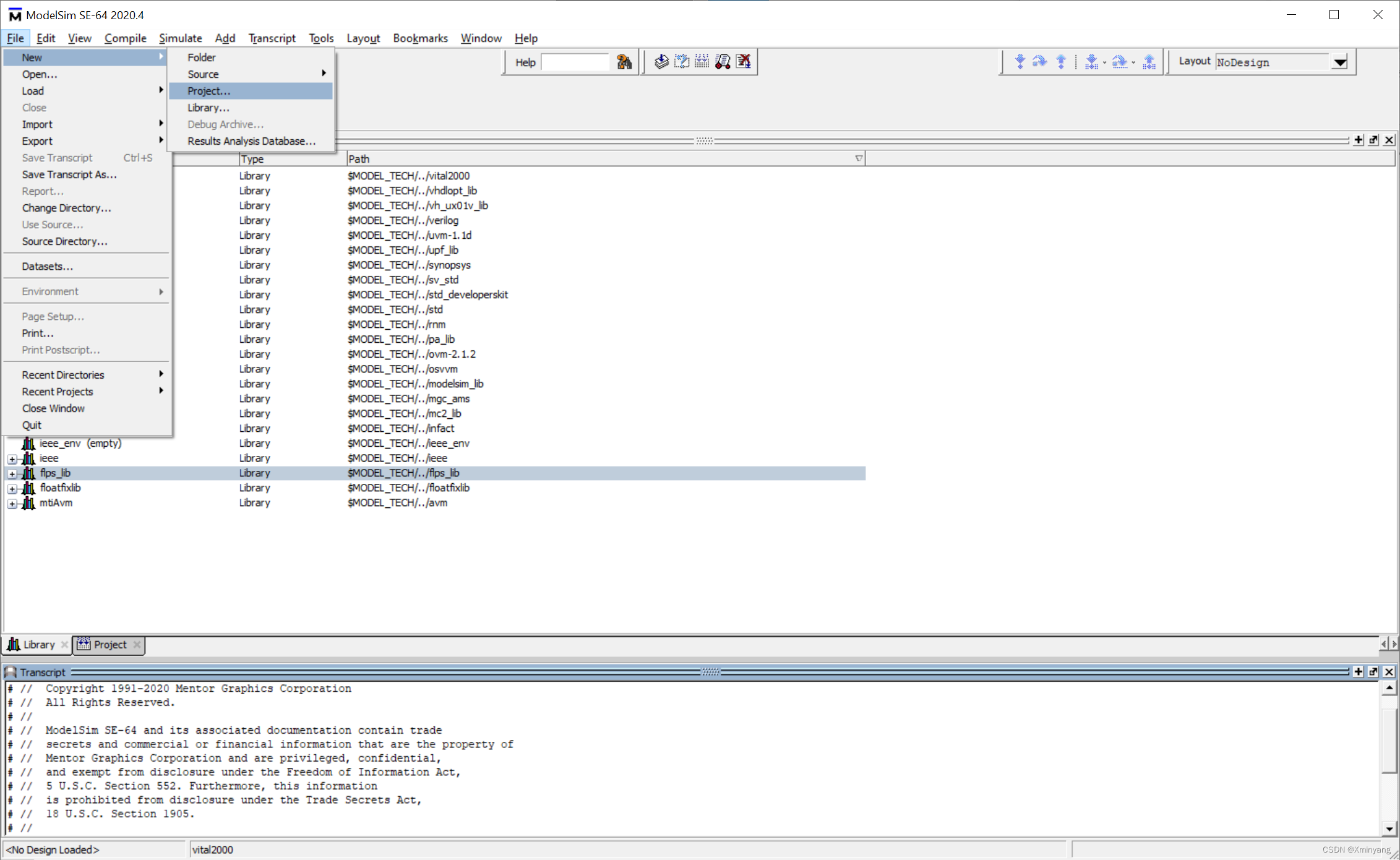The image size is (1400, 860).
Task: Select Results Analysis Database... menu entry
Action: [251, 141]
